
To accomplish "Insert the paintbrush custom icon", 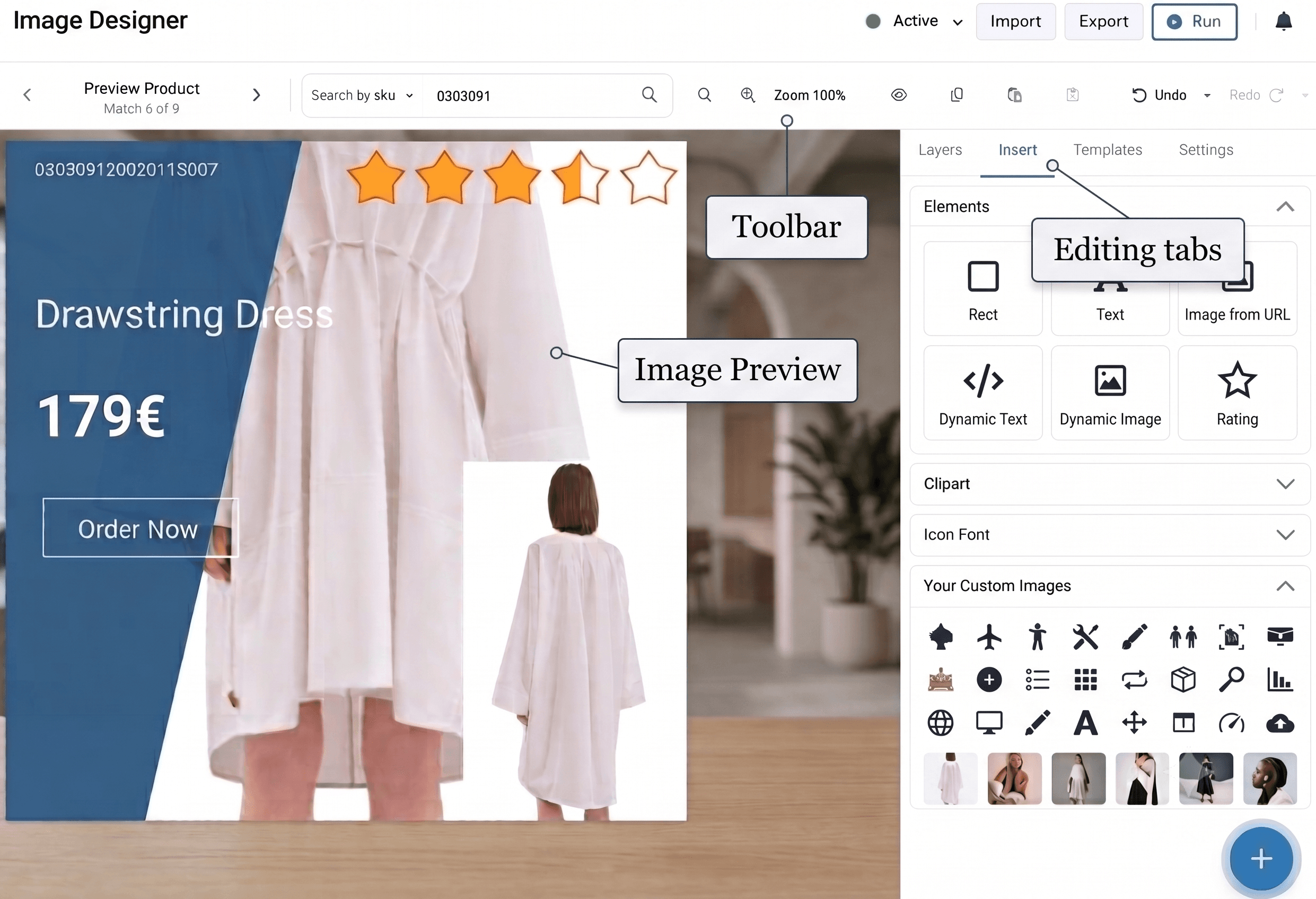I will click(1134, 637).
